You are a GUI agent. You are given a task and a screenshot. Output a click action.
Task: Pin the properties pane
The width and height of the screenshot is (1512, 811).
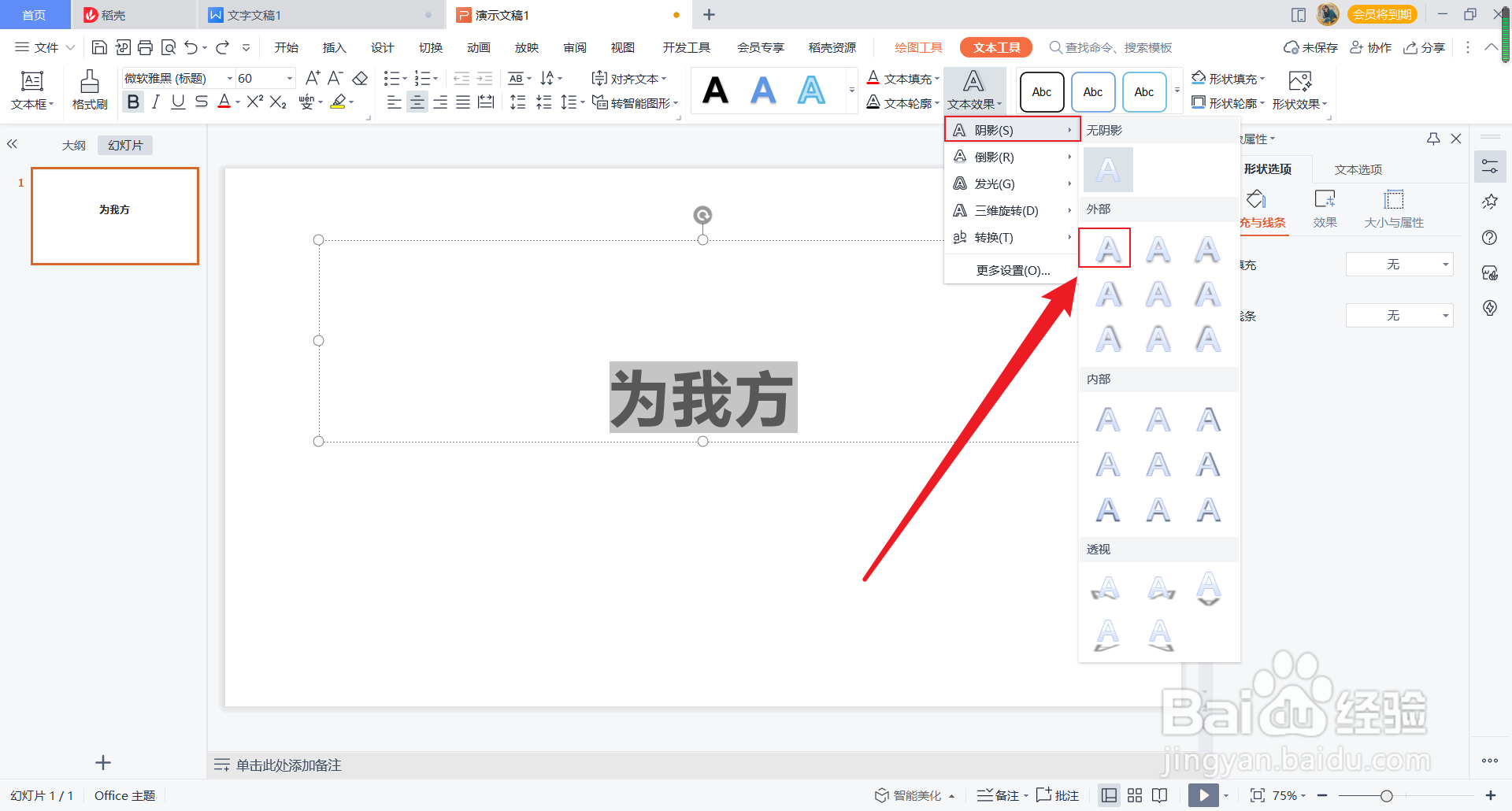[x=1433, y=139]
